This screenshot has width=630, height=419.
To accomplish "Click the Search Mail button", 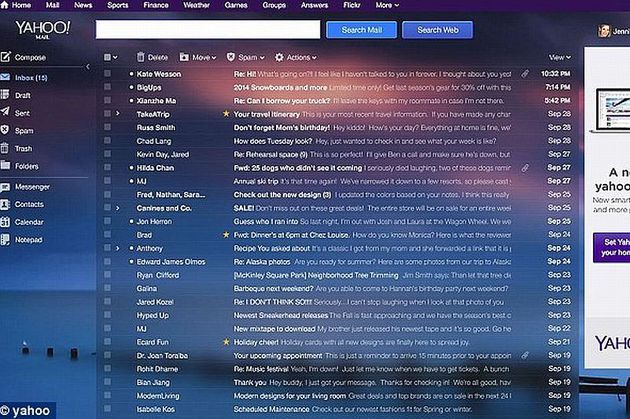I will [x=362, y=30].
